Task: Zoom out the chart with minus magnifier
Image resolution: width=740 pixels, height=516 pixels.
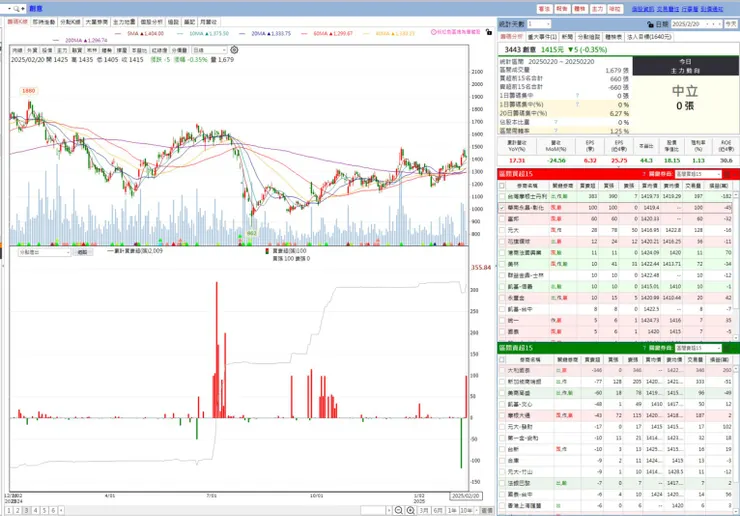Action: (399, 510)
